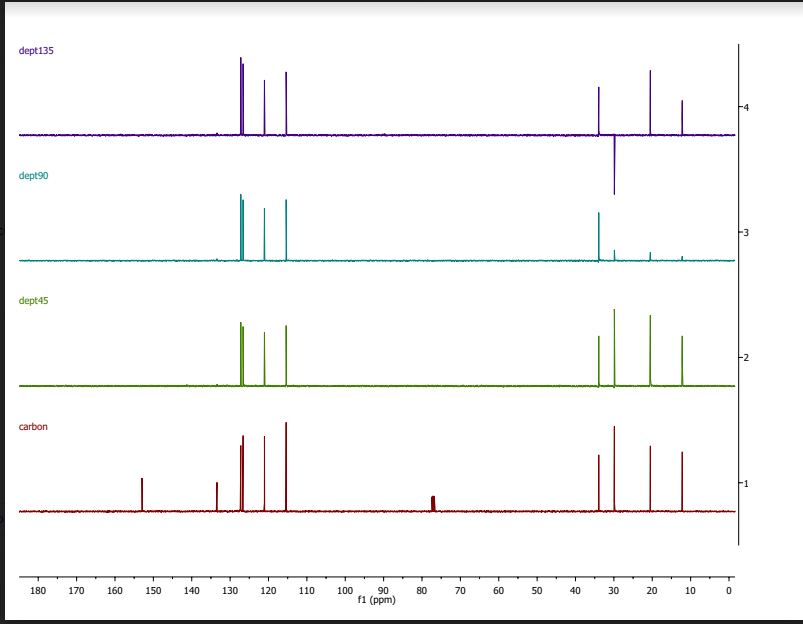Click the carbon peak near 133 ppm

(217, 496)
